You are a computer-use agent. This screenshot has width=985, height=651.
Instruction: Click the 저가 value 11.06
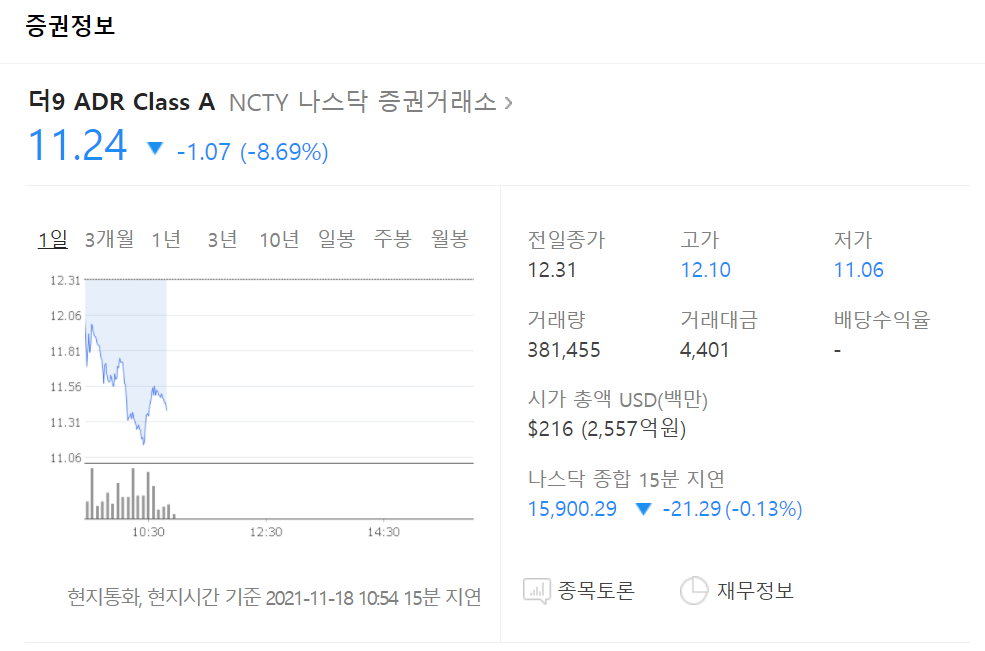coord(858,270)
